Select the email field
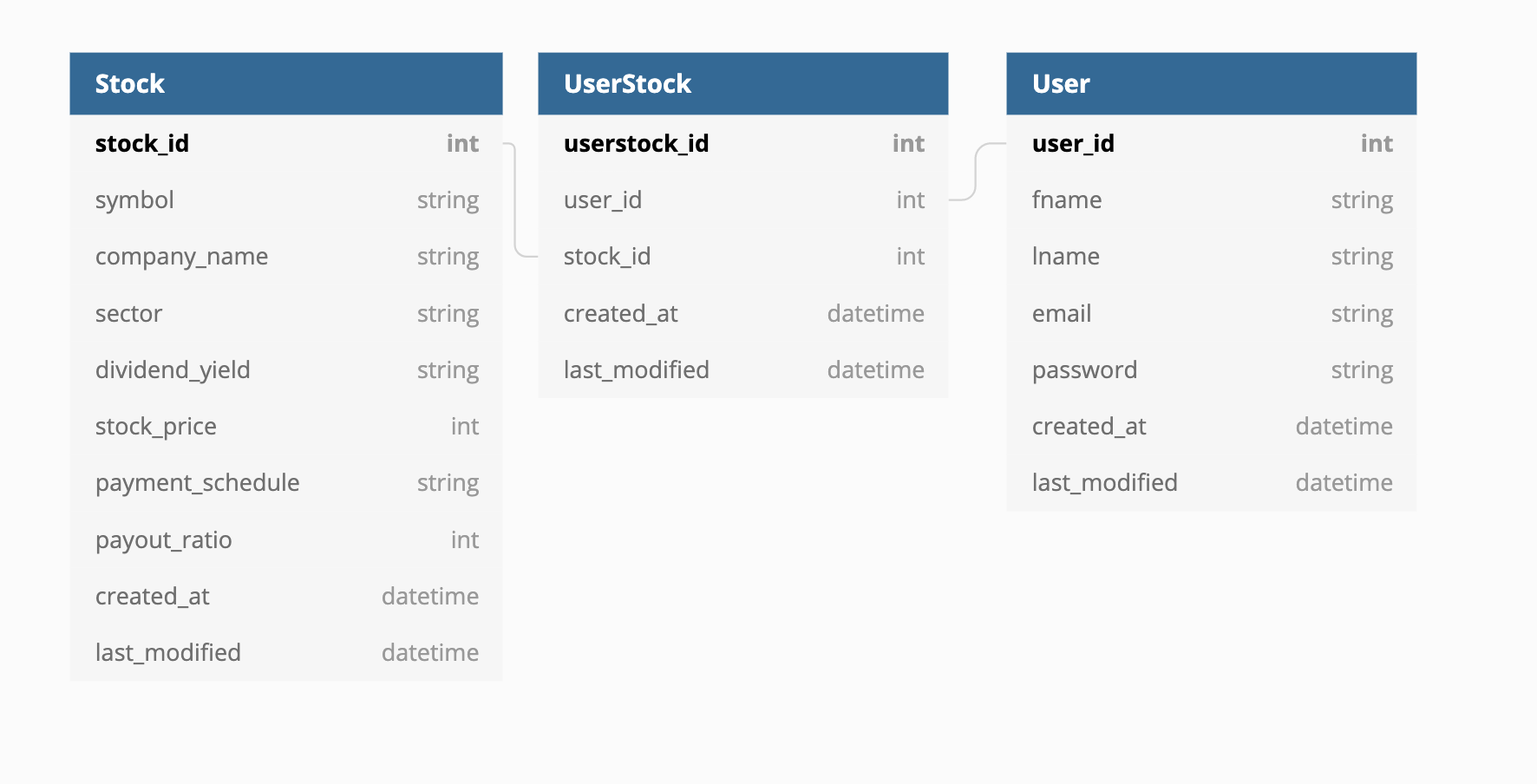The width and height of the screenshot is (1537, 784). (1062, 314)
